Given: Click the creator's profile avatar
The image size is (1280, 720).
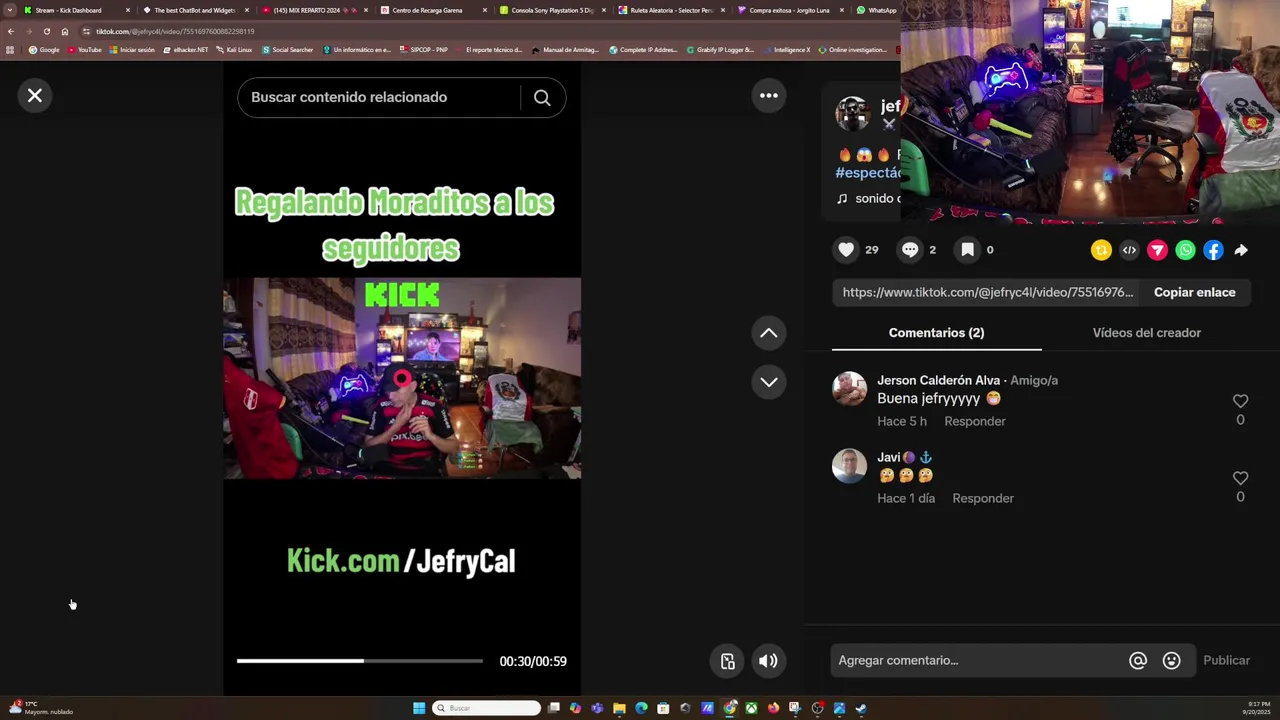Looking at the screenshot, I should point(853,114).
